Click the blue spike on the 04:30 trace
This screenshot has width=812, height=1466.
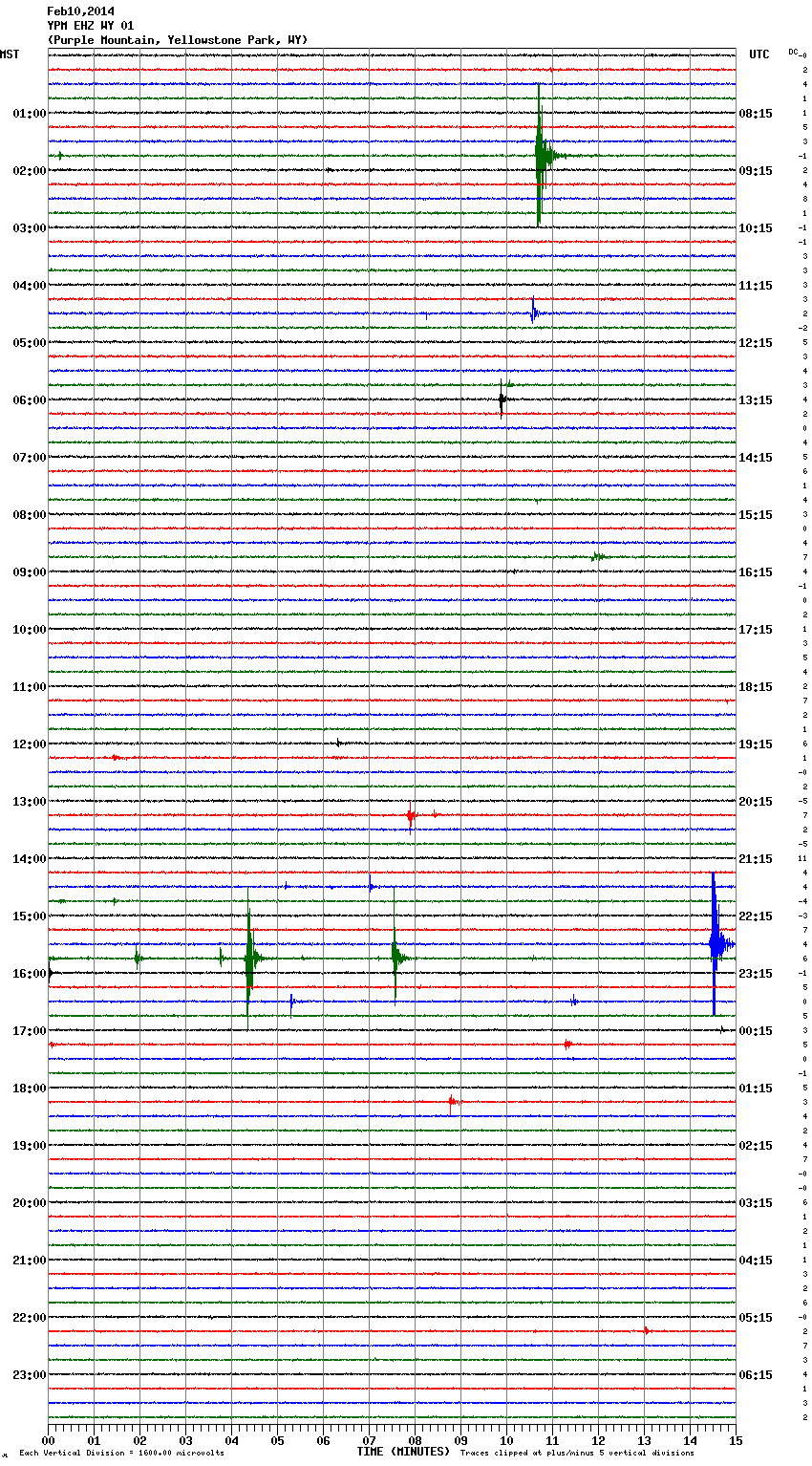point(533,312)
